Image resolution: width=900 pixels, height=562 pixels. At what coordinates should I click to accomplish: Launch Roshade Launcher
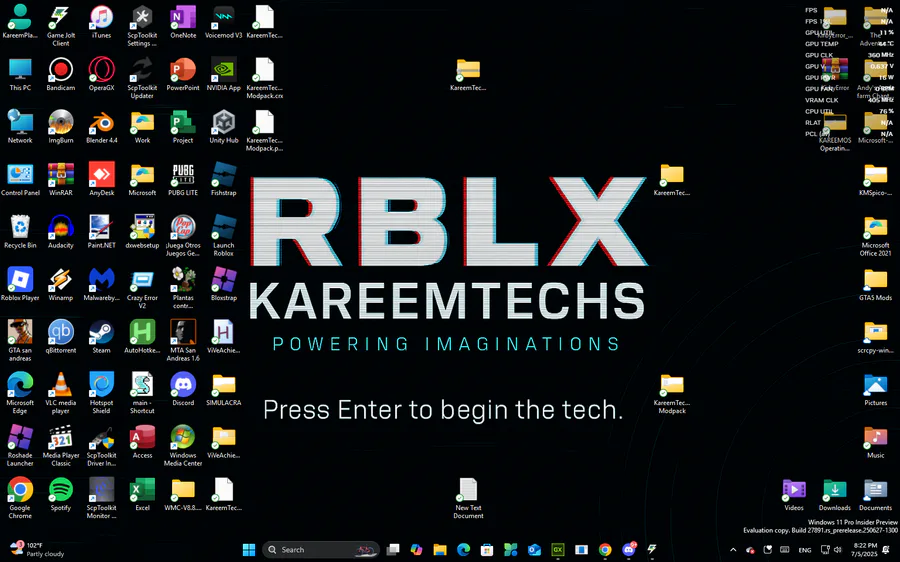pos(20,446)
